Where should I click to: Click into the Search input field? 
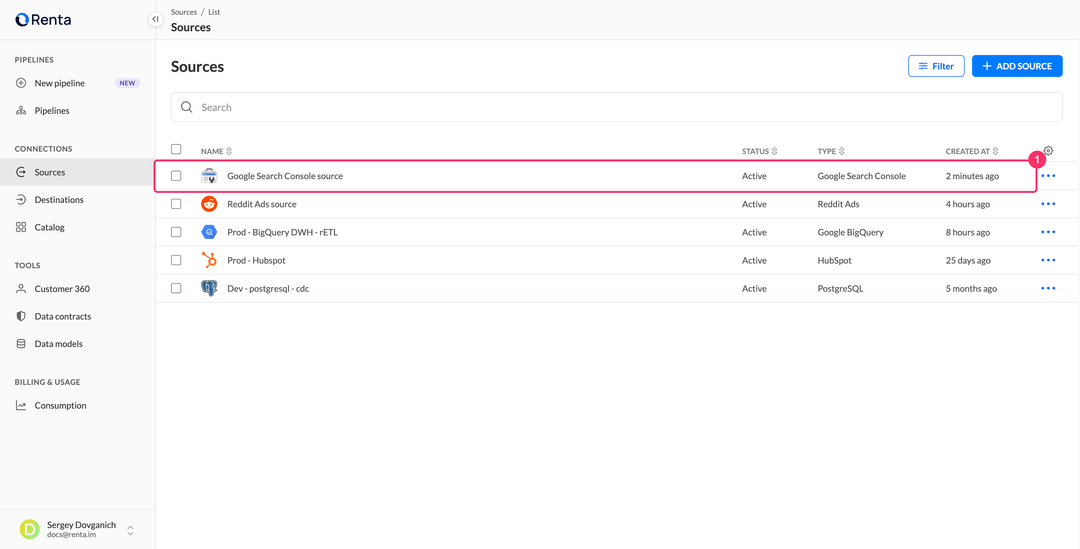pos(616,107)
